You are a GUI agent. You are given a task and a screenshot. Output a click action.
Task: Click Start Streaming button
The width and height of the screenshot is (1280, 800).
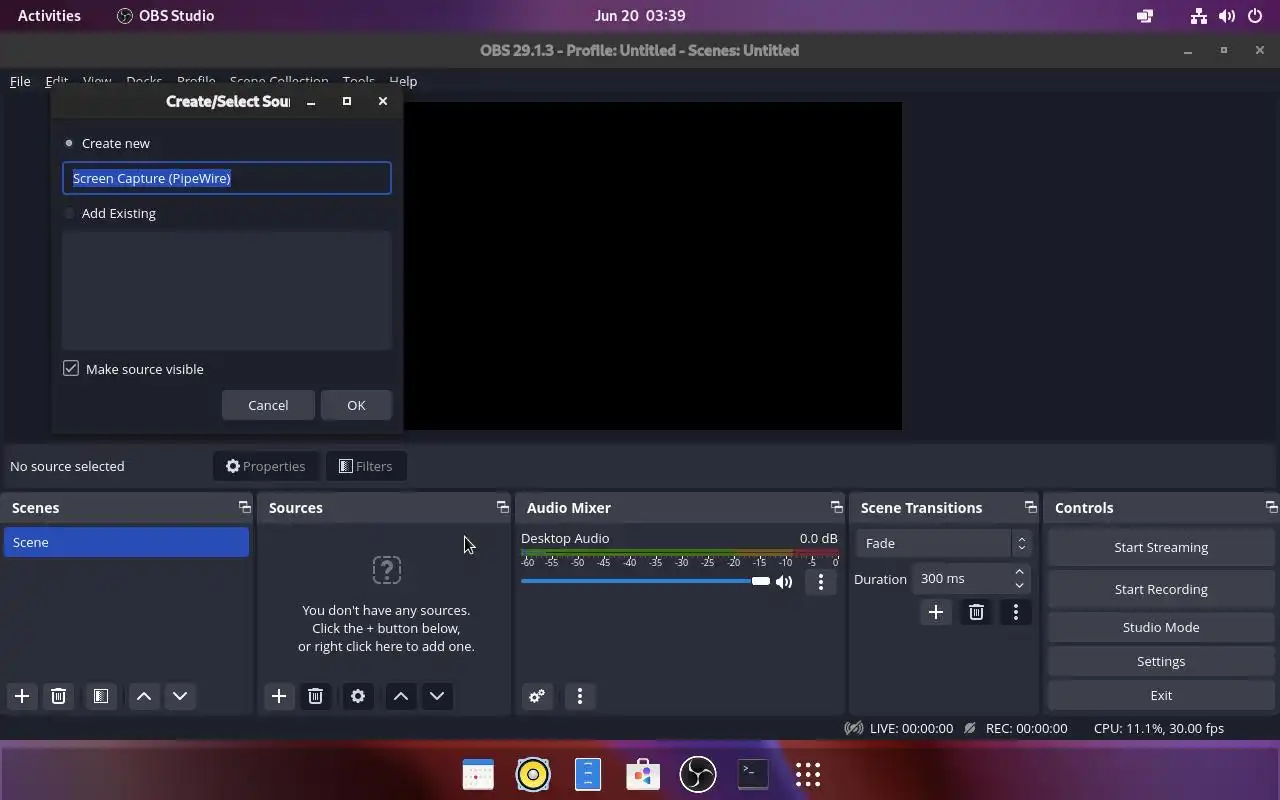coord(1161,547)
